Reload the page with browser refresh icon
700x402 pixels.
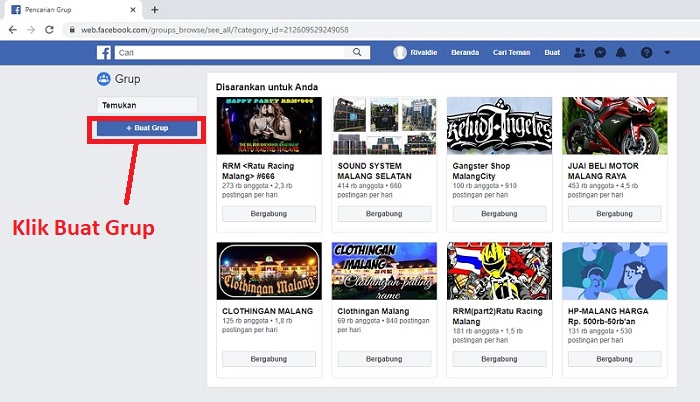click(49, 30)
